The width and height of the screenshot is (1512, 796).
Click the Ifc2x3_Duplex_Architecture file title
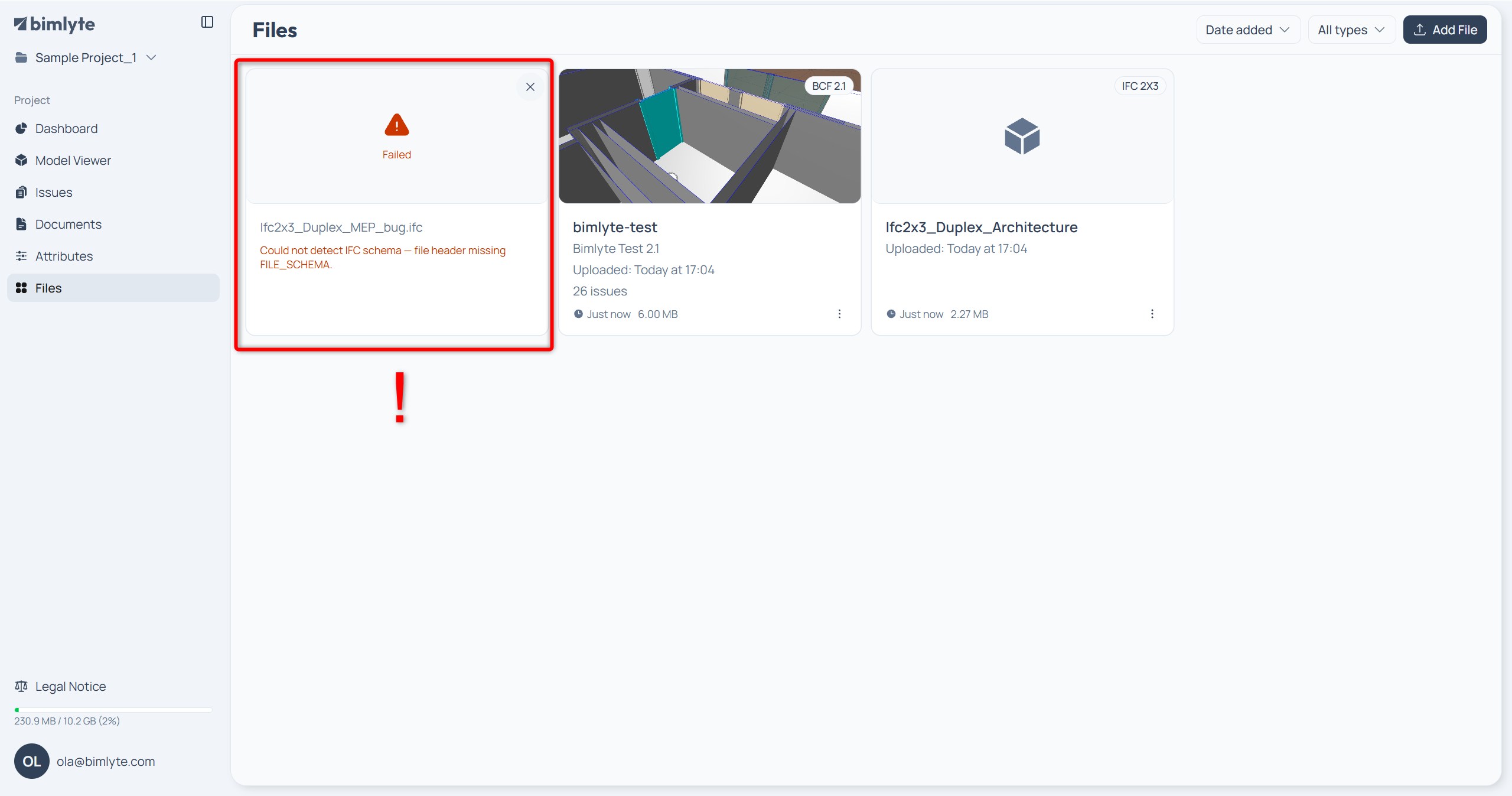[982, 228]
